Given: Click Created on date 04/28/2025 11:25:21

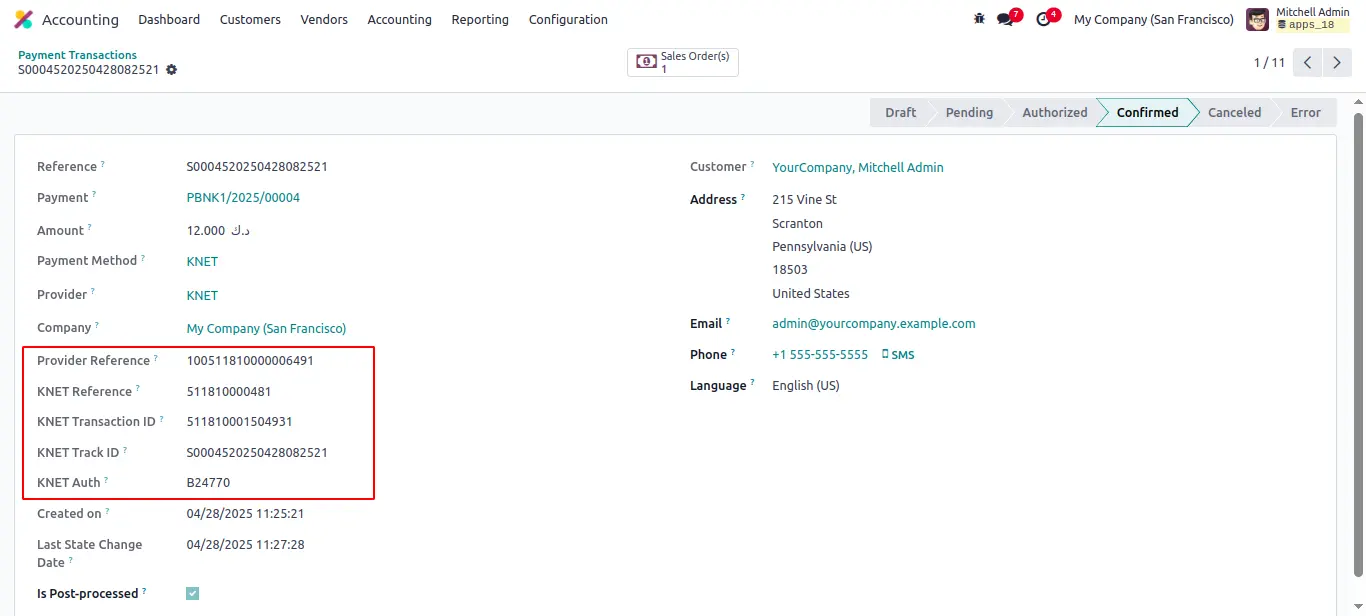Looking at the screenshot, I should pos(245,514).
